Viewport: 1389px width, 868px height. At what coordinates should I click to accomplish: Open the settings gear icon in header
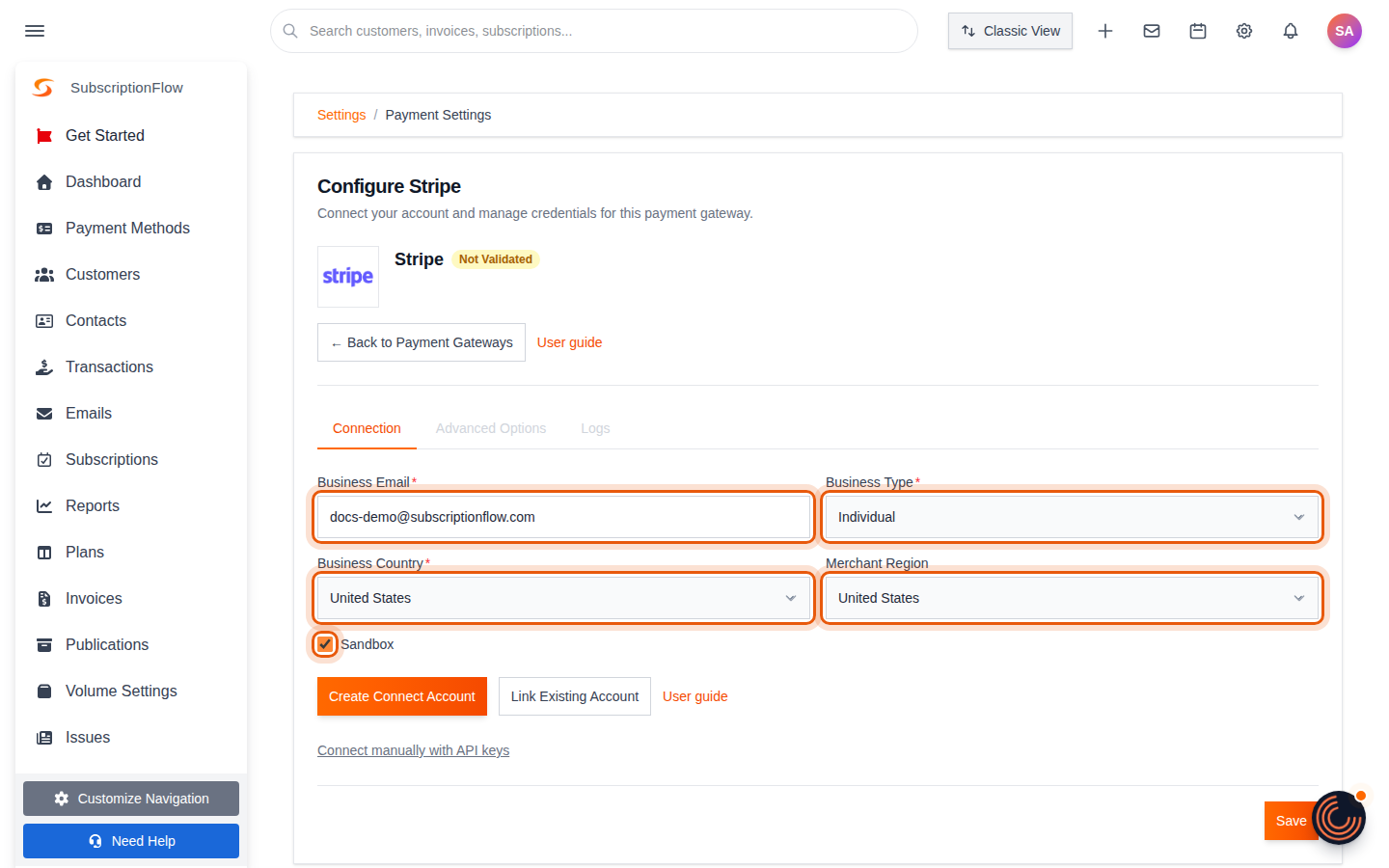coord(1244,31)
